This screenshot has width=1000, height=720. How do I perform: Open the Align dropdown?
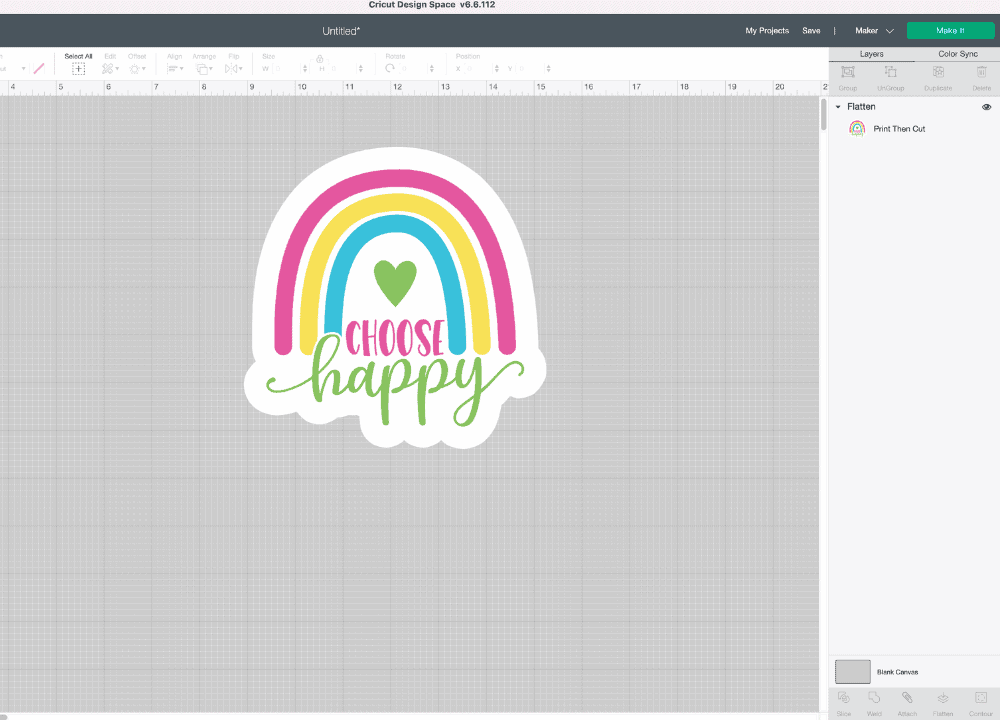pyautogui.click(x=175, y=68)
